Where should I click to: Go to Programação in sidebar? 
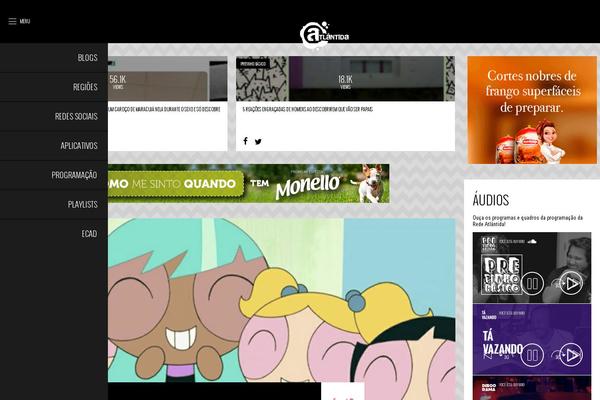pyautogui.click(x=74, y=175)
